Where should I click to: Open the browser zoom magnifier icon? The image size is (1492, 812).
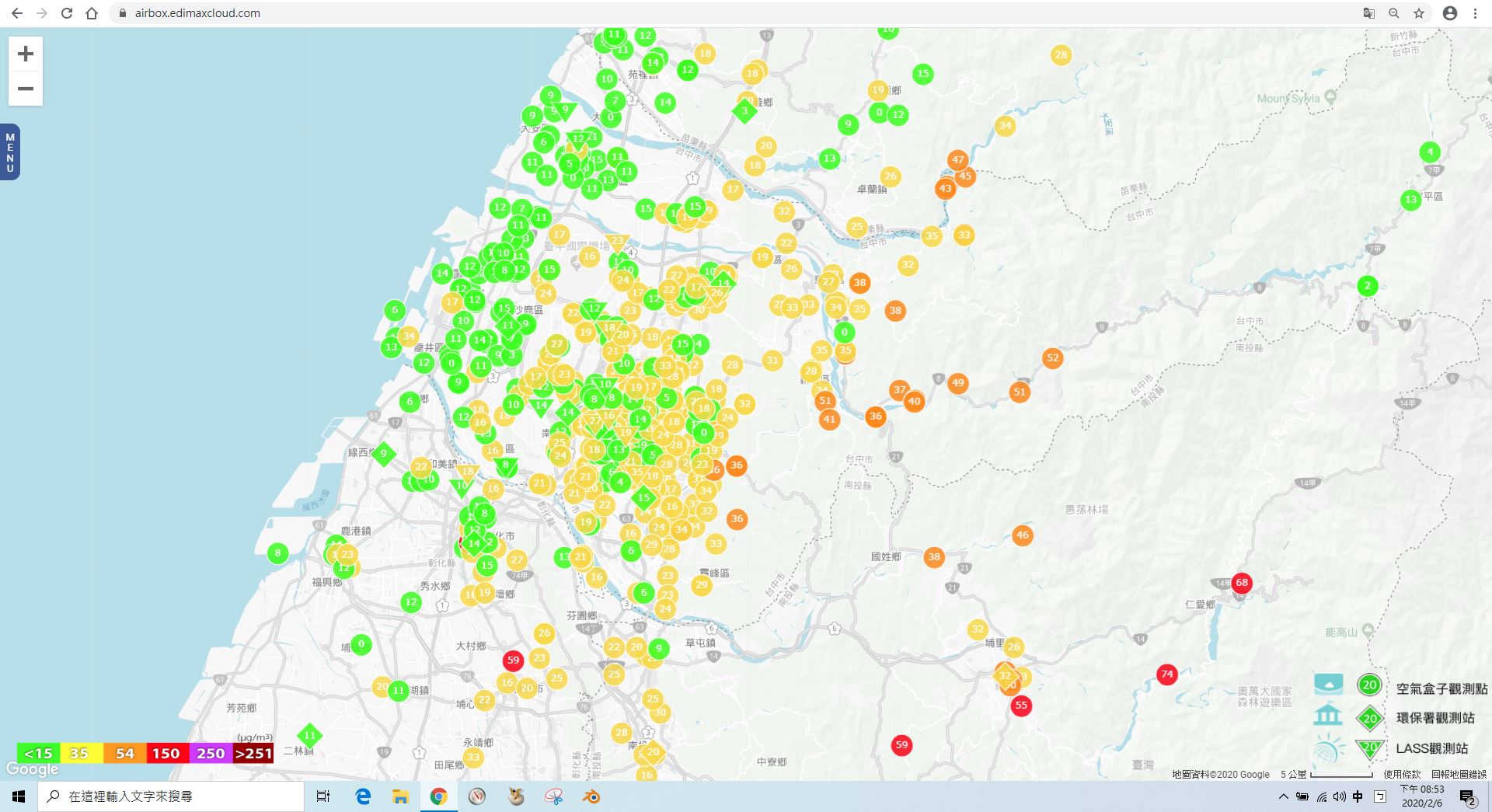(x=1394, y=13)
